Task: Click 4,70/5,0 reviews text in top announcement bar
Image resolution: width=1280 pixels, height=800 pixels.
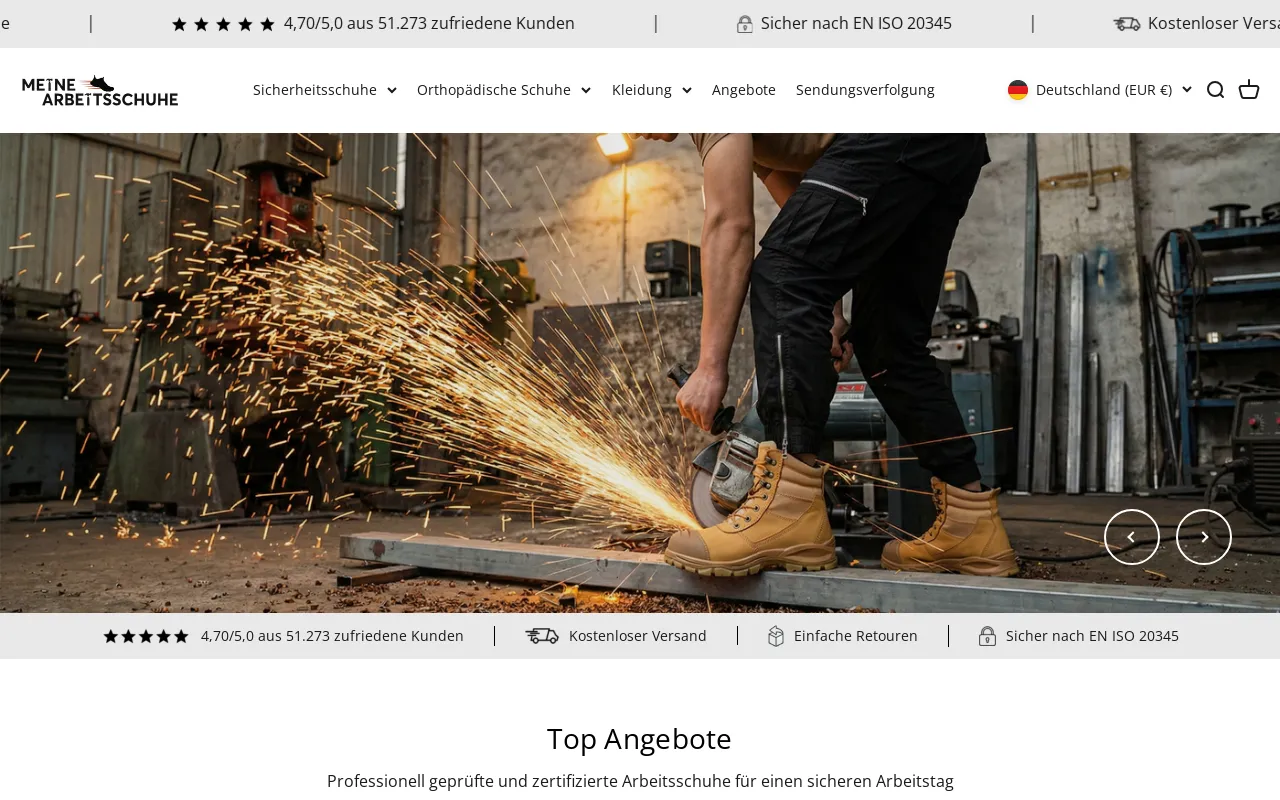Action: tap(428, 23)
